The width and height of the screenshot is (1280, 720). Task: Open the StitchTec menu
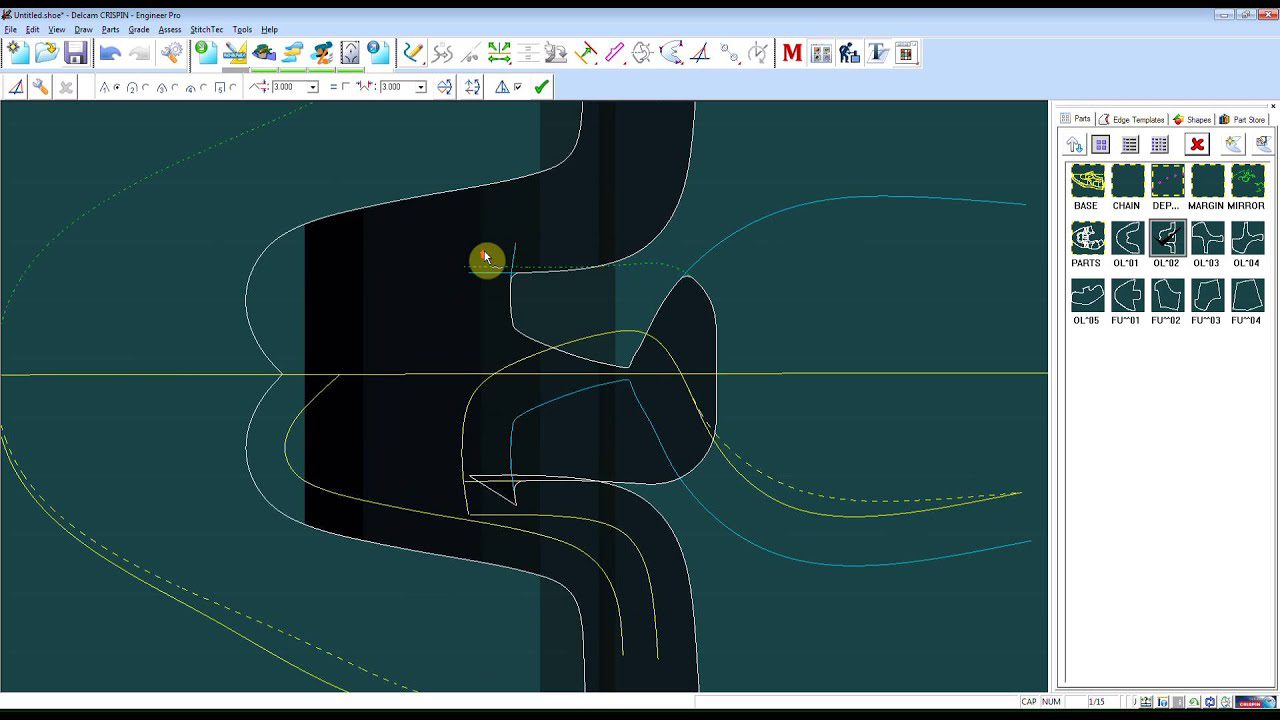(206, 30)
